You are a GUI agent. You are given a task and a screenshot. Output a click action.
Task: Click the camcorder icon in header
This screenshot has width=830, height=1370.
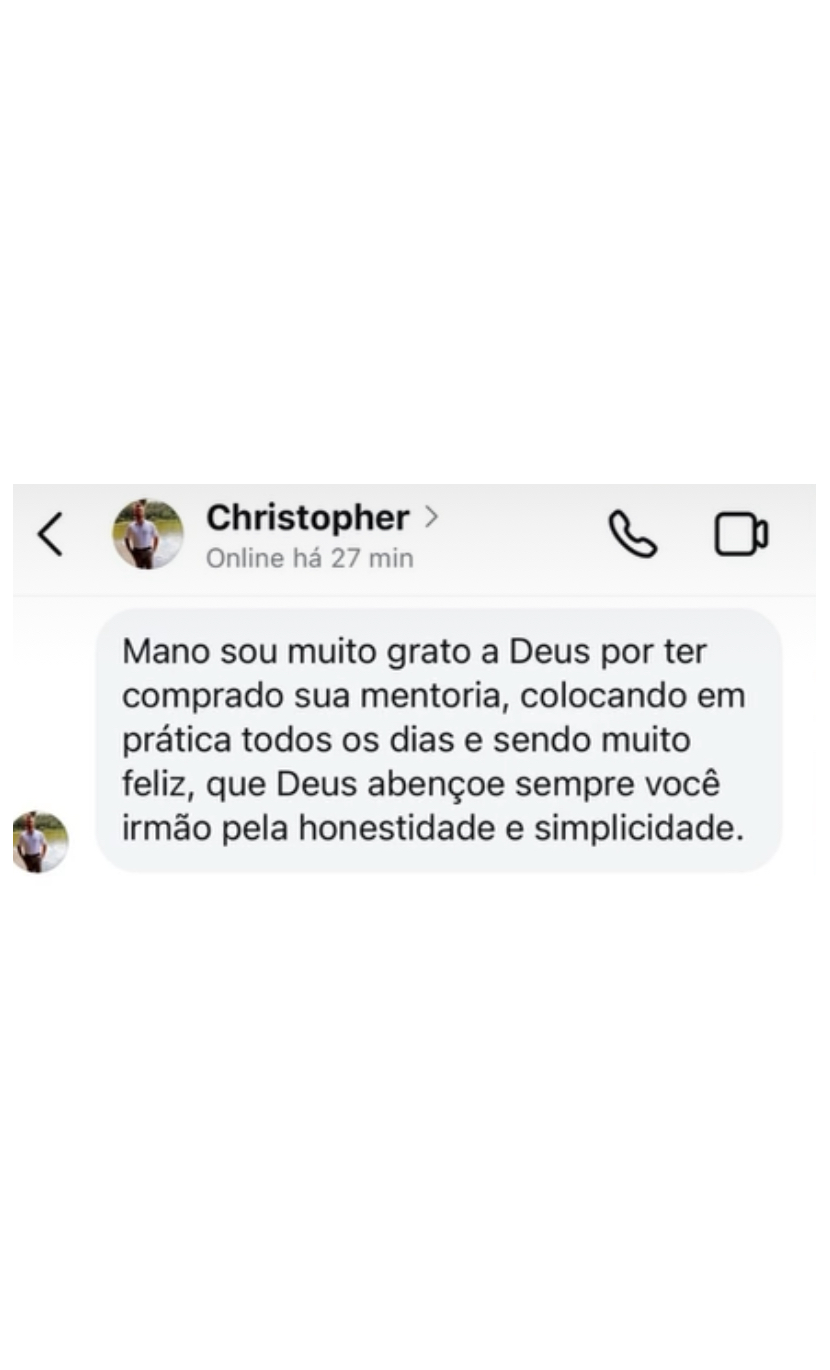(x=741, y=534)
